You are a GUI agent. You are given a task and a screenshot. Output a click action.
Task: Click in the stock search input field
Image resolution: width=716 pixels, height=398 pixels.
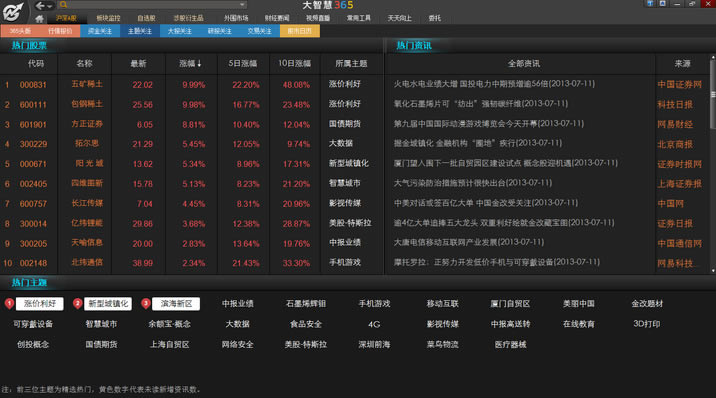[x=153, y=5]
